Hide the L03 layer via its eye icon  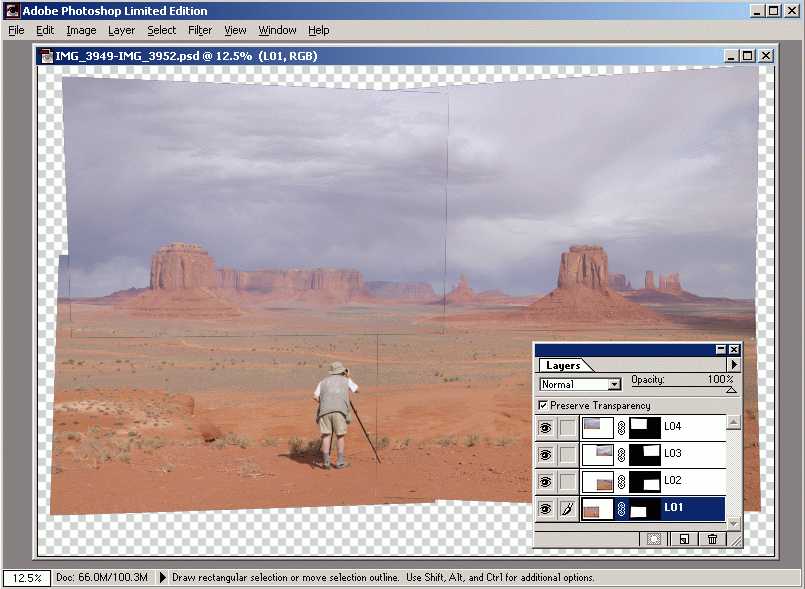coord(545,454)
